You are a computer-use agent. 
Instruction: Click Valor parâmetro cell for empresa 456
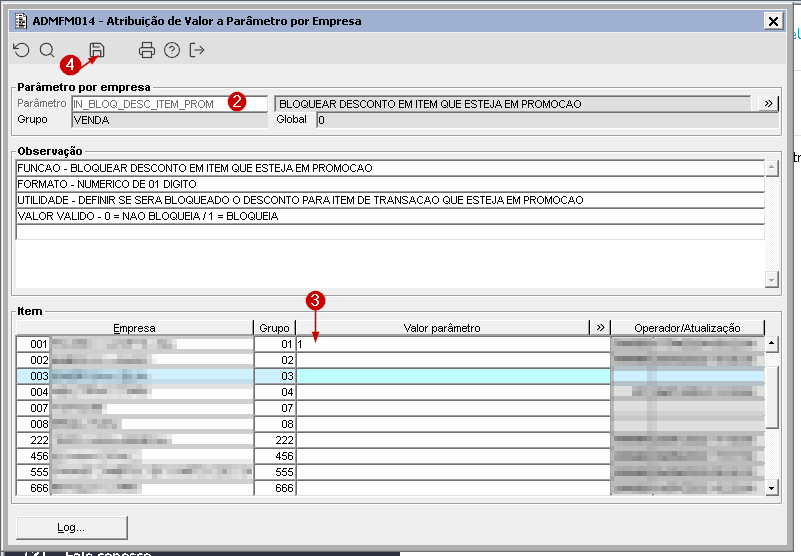(453, 456)
